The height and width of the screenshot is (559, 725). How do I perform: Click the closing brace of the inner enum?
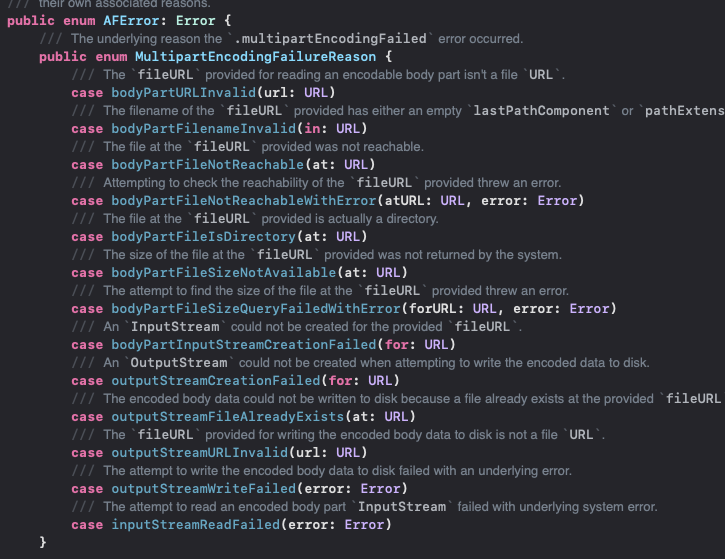click(43, 542)
